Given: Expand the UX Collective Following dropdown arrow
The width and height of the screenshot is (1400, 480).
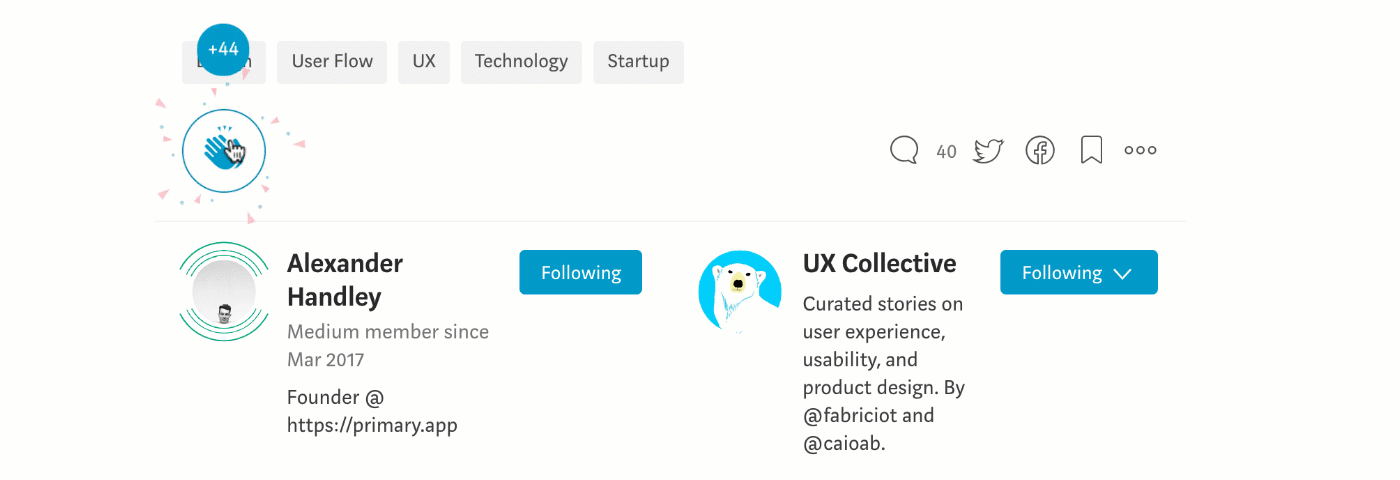Looking at the screenshot, I should pyautogui.click(x=1123, y=273).
